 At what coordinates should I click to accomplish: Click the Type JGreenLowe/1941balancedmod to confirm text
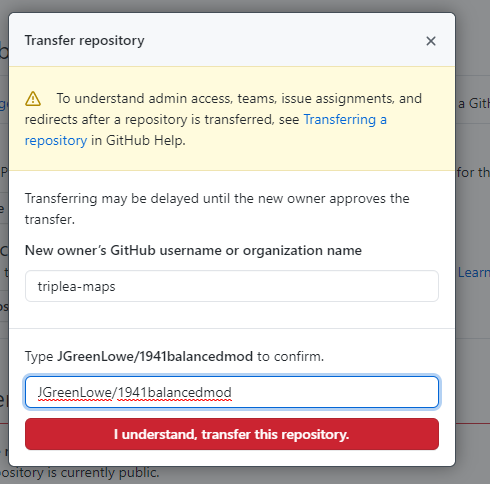pyautogui.click(x=174, y=356)
